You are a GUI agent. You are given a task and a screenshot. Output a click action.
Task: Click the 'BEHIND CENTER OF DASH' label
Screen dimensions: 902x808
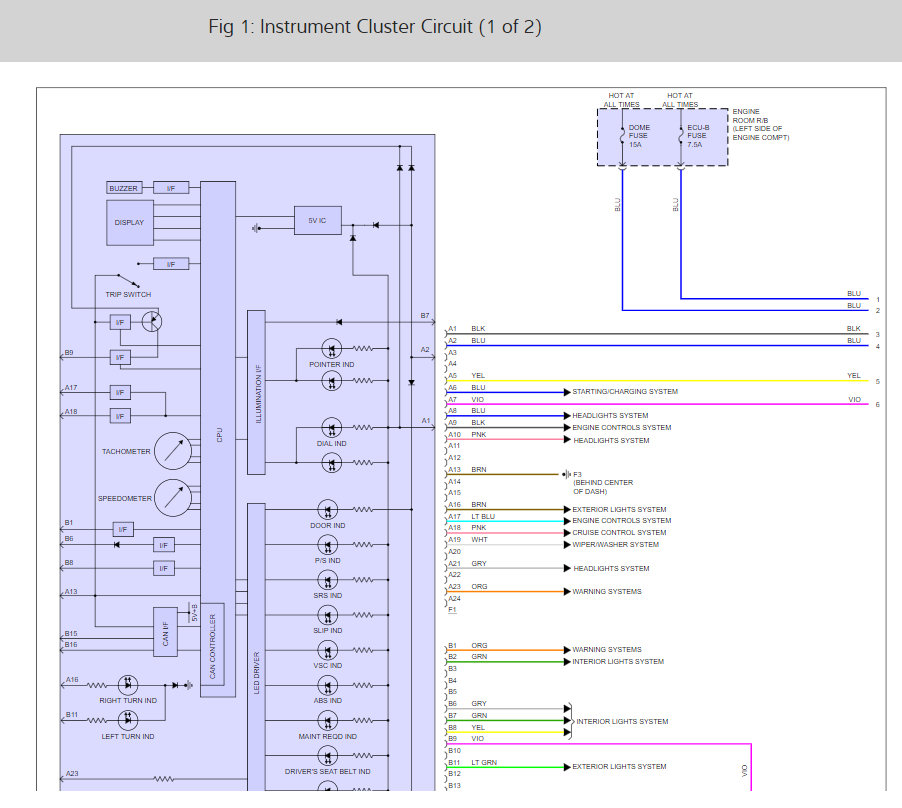click(x=603, y=487)
